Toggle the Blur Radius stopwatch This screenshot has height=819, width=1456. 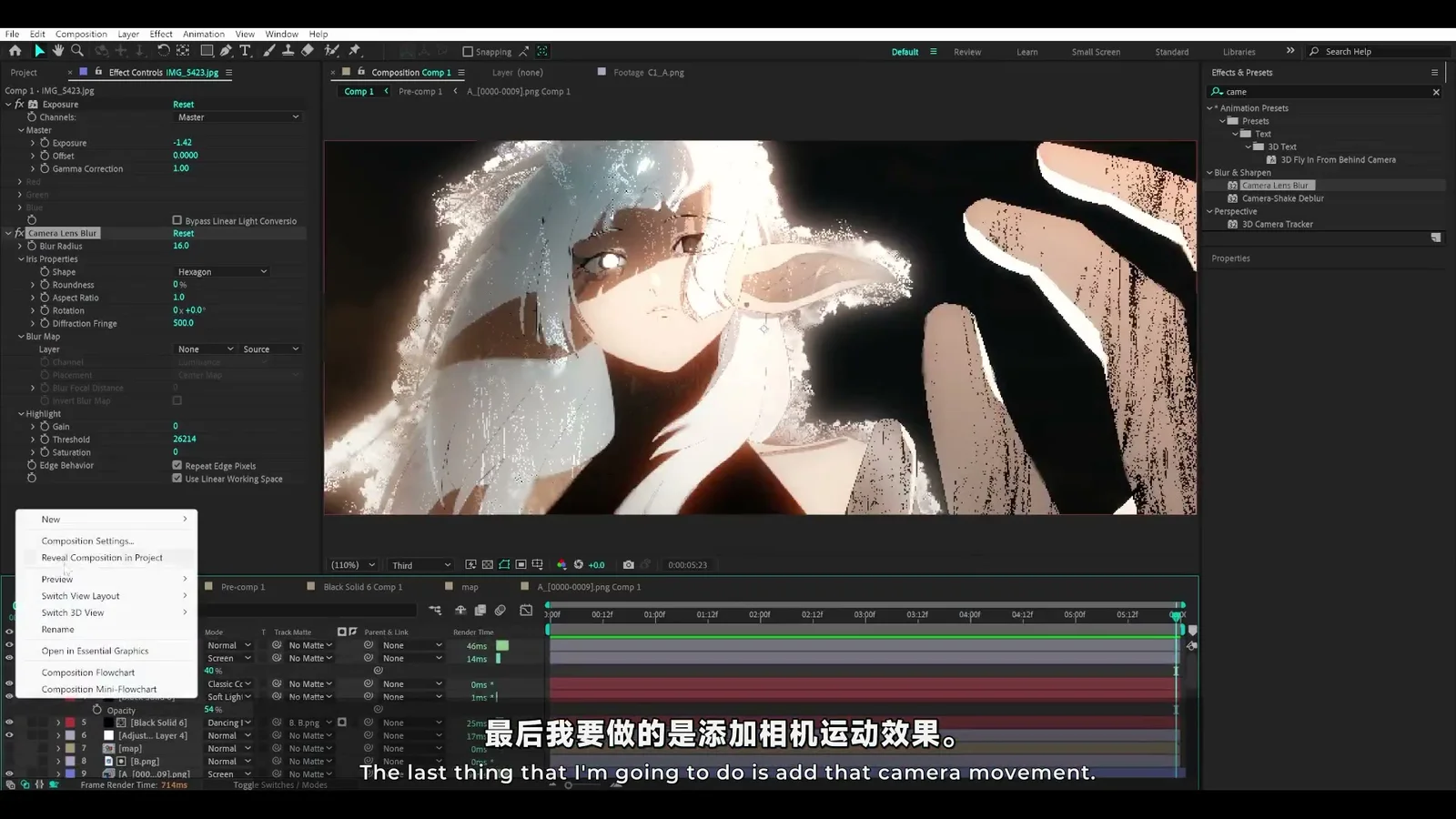point(32,247)
